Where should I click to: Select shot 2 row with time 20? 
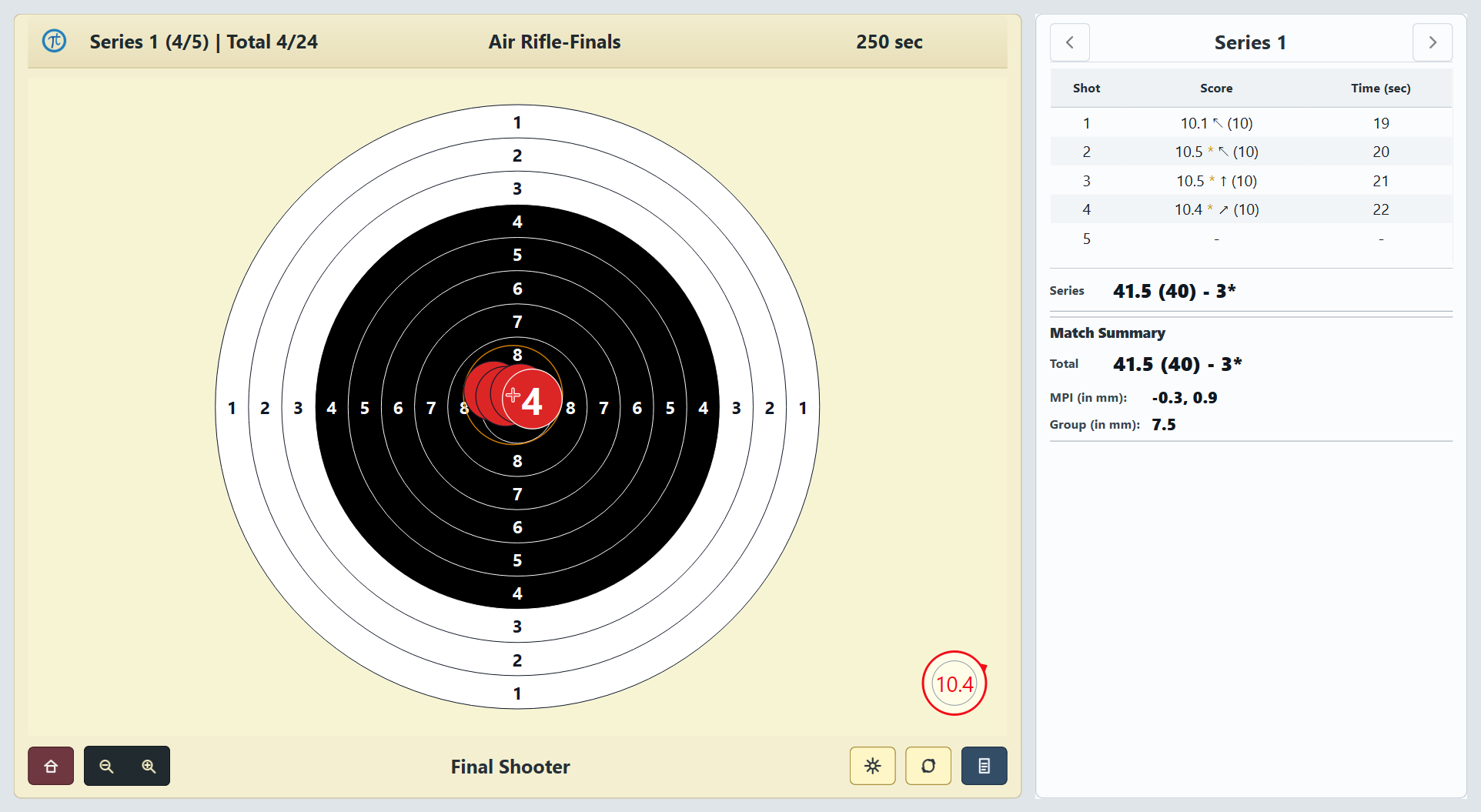point(1251,152)
